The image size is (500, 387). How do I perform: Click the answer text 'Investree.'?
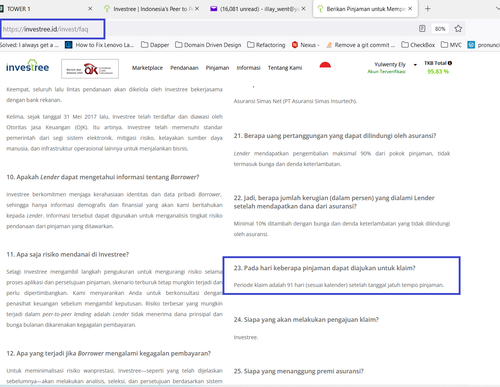pos(246,338)
